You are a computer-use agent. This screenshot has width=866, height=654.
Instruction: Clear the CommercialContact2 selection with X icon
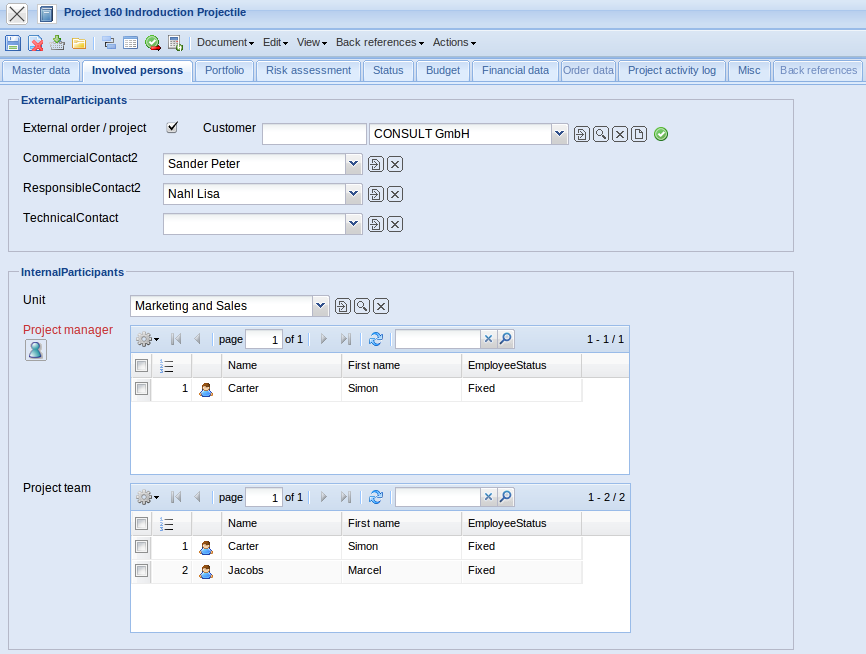[395, 164]
